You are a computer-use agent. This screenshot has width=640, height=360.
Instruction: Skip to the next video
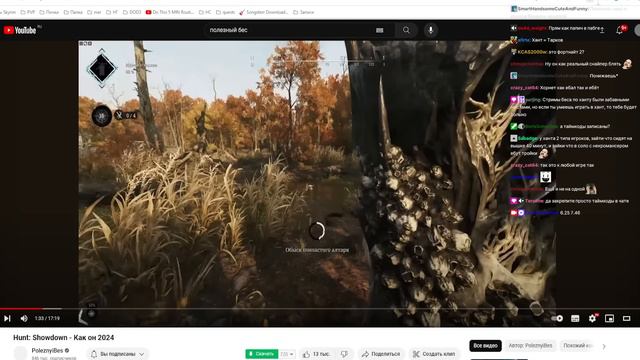pyautogui.click(x=7, y=318)
